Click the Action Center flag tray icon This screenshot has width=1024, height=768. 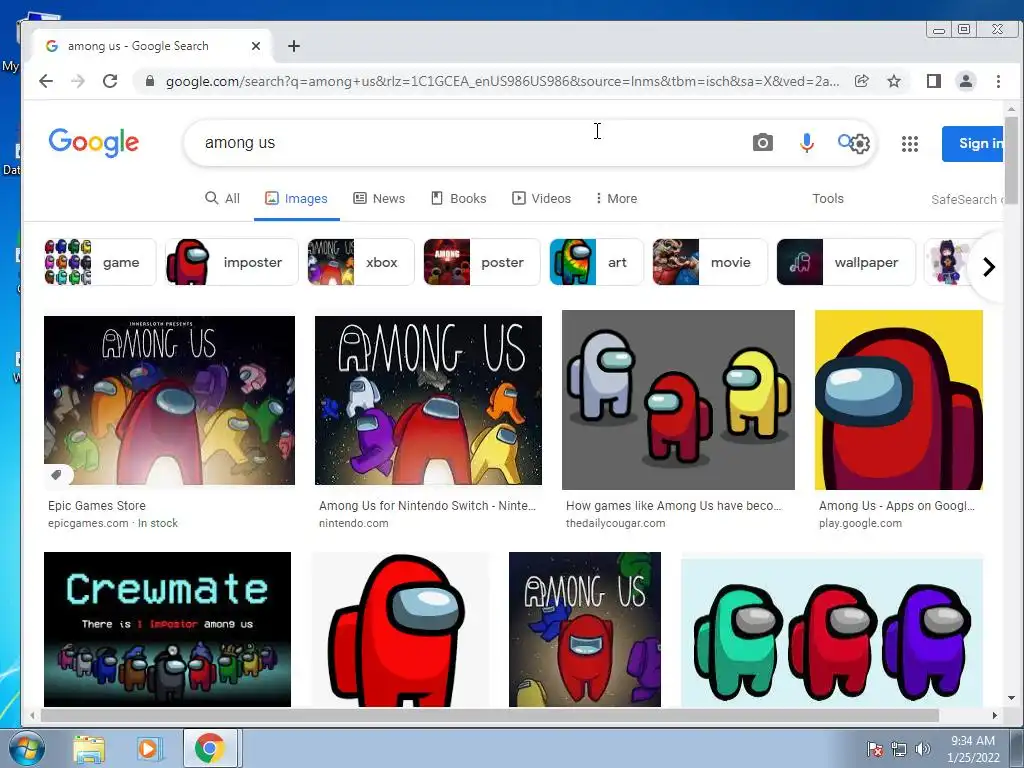click(x=874, y=749)
